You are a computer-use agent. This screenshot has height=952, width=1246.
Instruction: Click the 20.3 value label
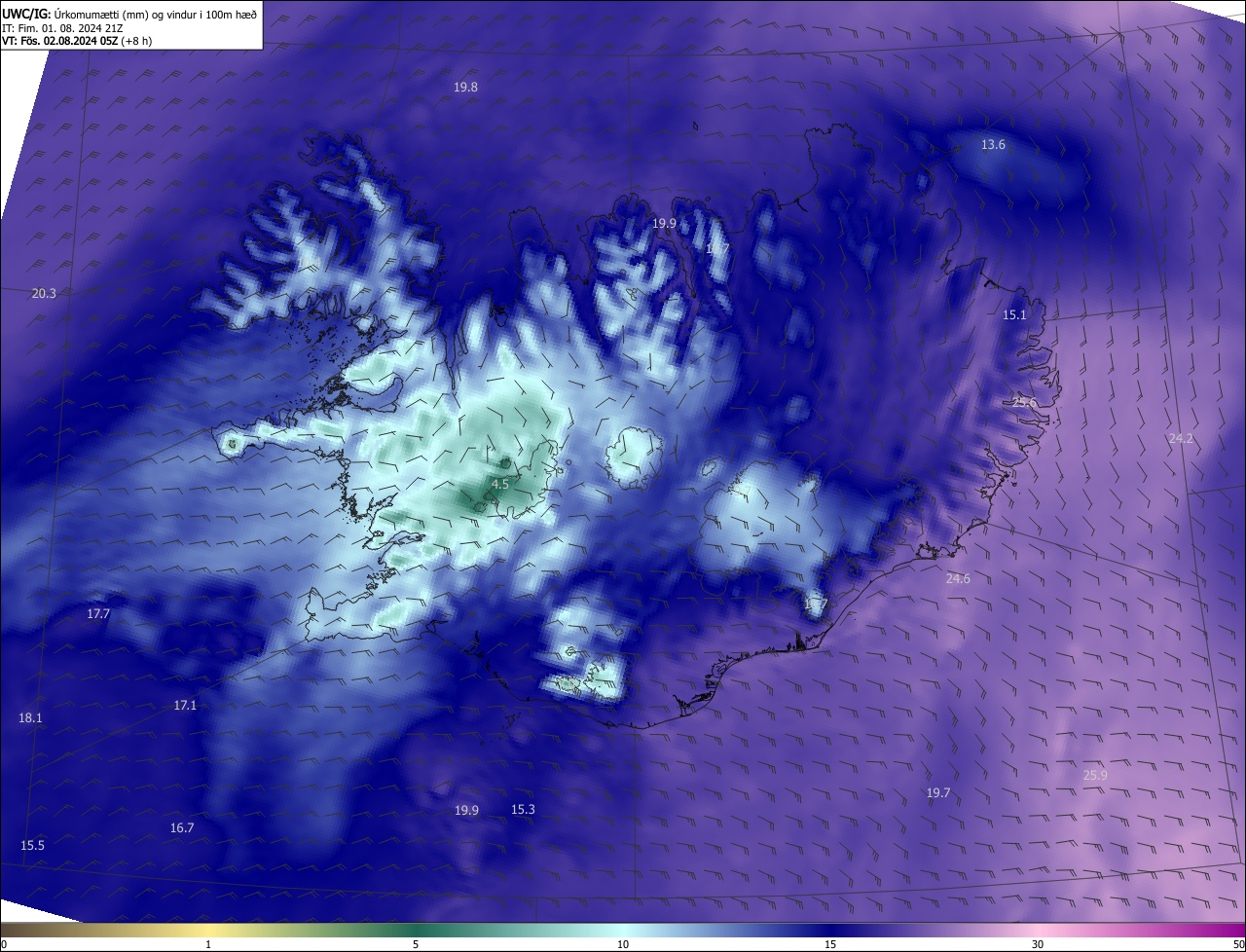click(44, 293)
